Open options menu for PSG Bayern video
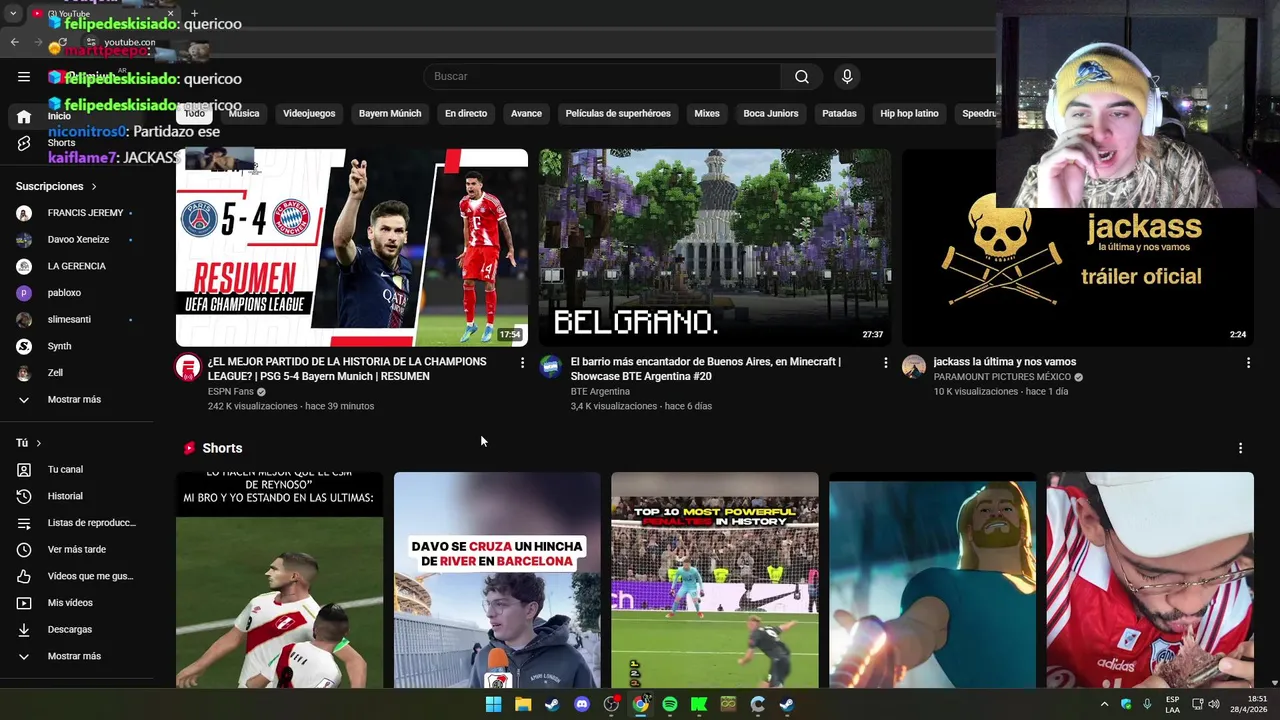The image size is (1280, 720). [x=522, y=363]
